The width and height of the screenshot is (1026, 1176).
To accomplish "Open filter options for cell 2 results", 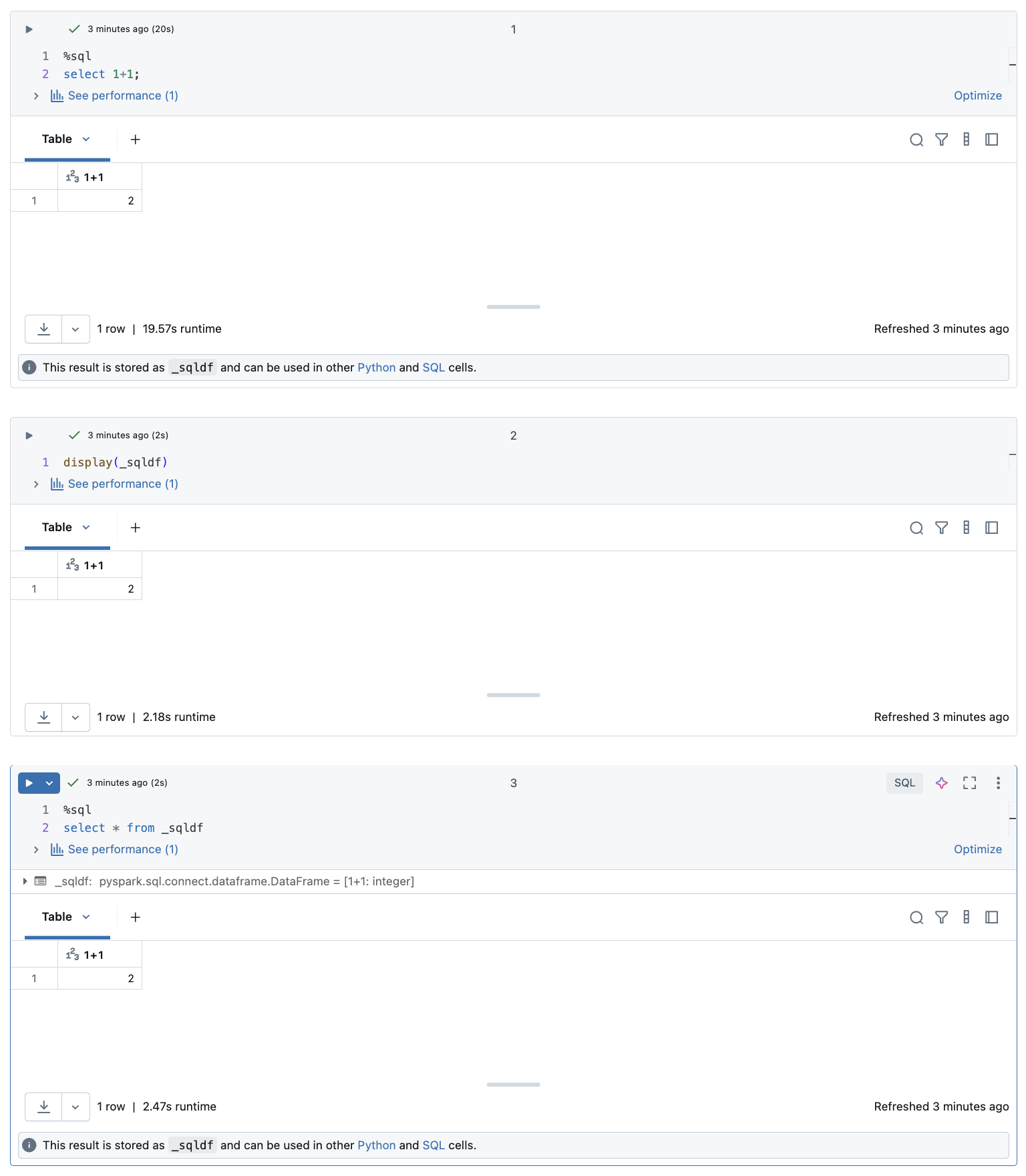I will click(941, 527).
